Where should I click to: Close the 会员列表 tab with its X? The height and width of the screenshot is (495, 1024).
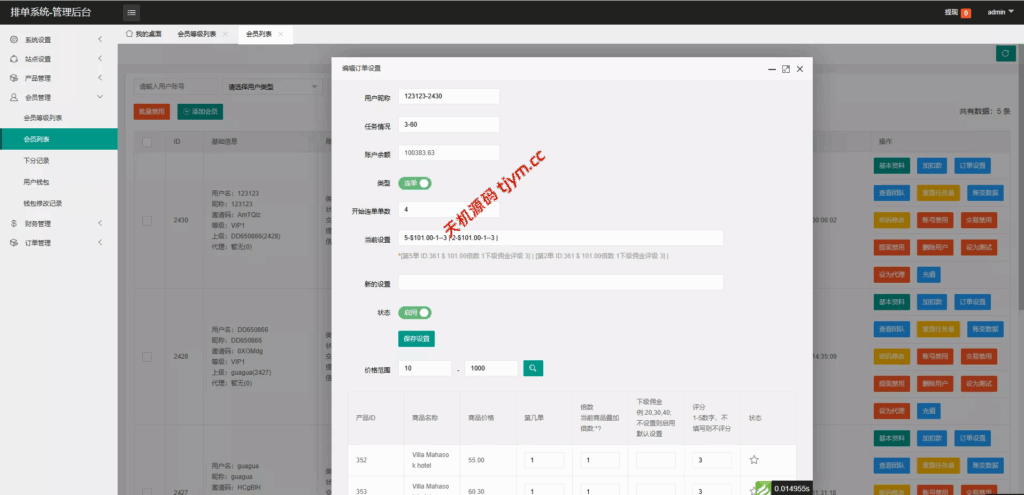pos(281,34)
